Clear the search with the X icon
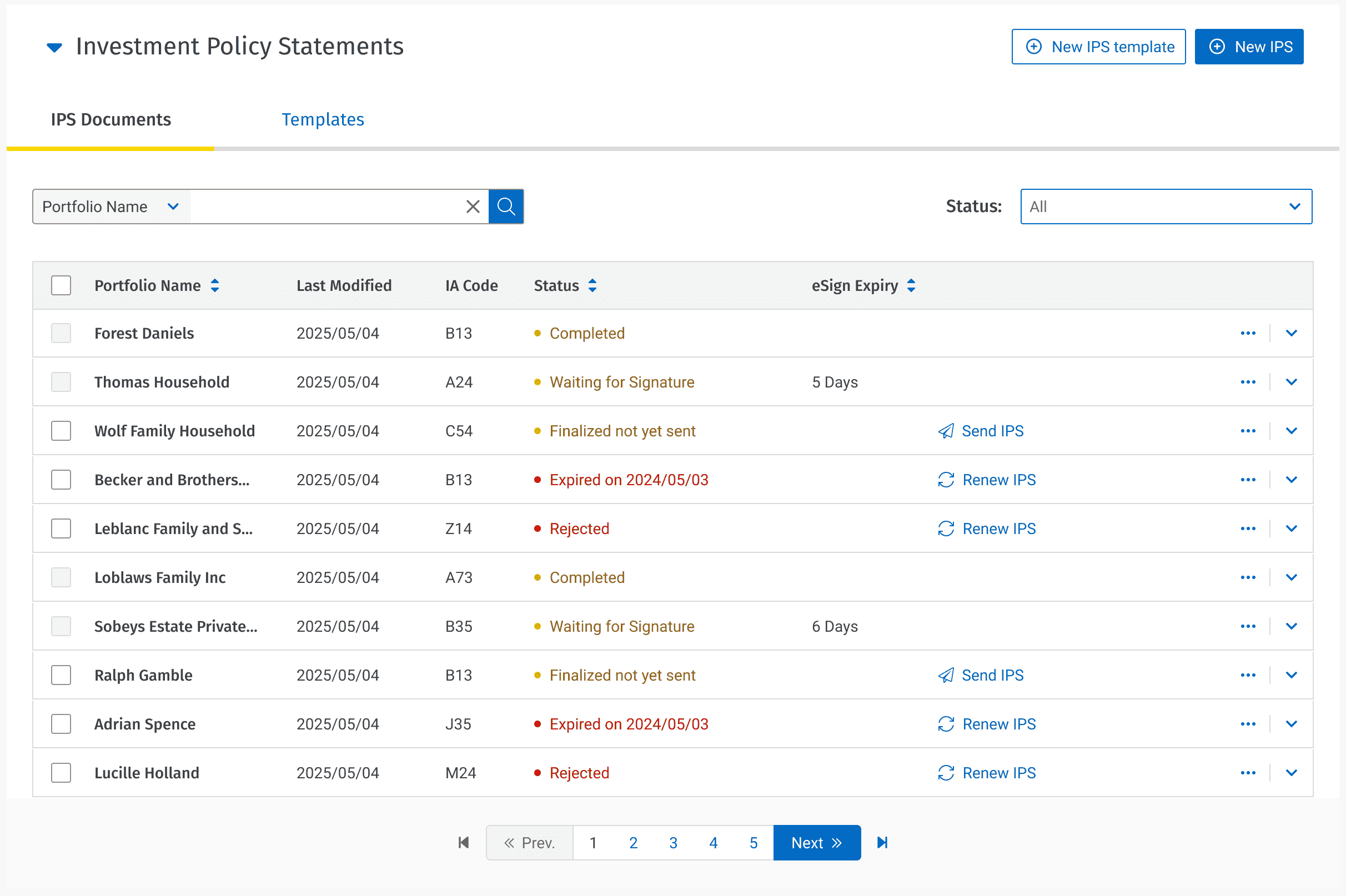The image size is (1346, 896). 473,207
